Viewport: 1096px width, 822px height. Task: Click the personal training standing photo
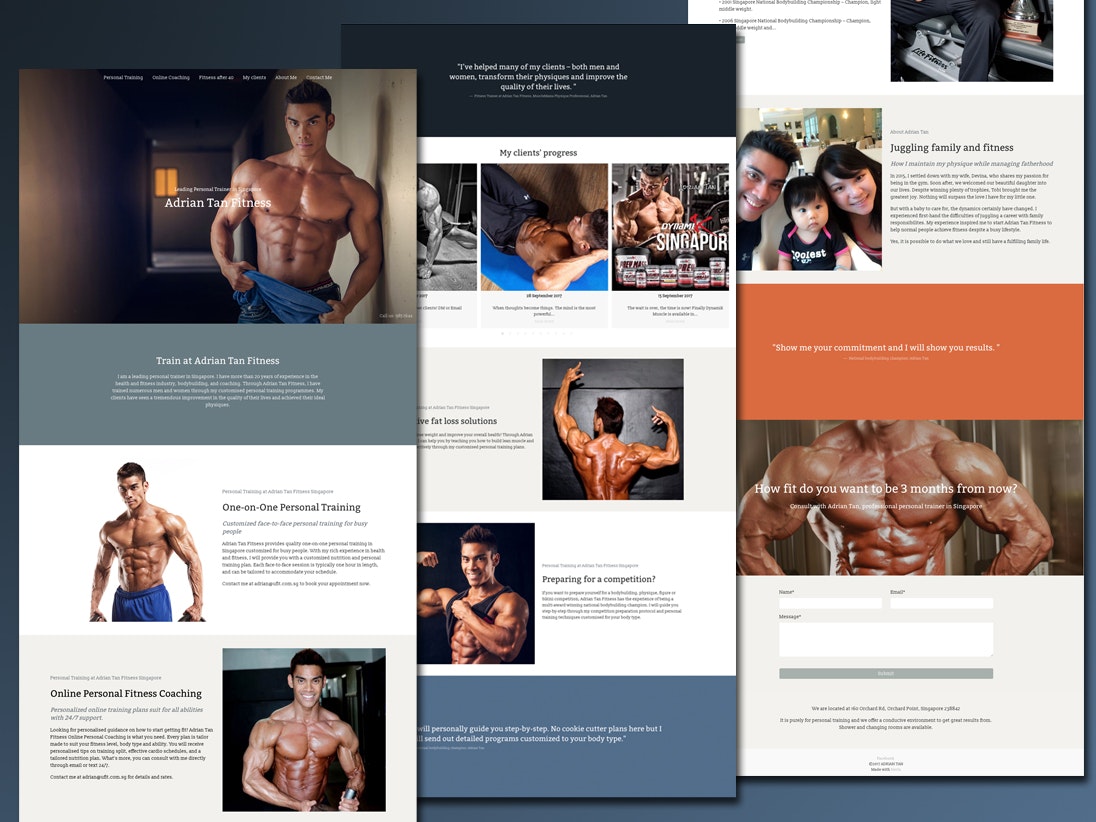pyautogui.click(x=148, y=542)
